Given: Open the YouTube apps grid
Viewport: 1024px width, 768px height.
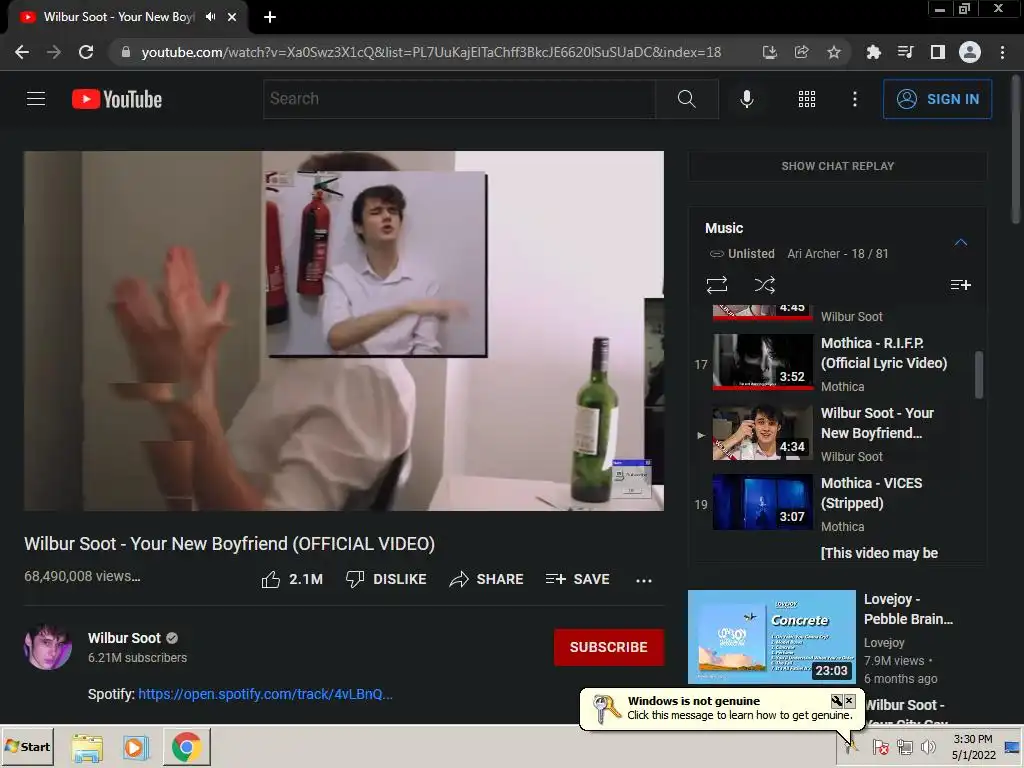Looking at the screenshot, I should [807, 99].
